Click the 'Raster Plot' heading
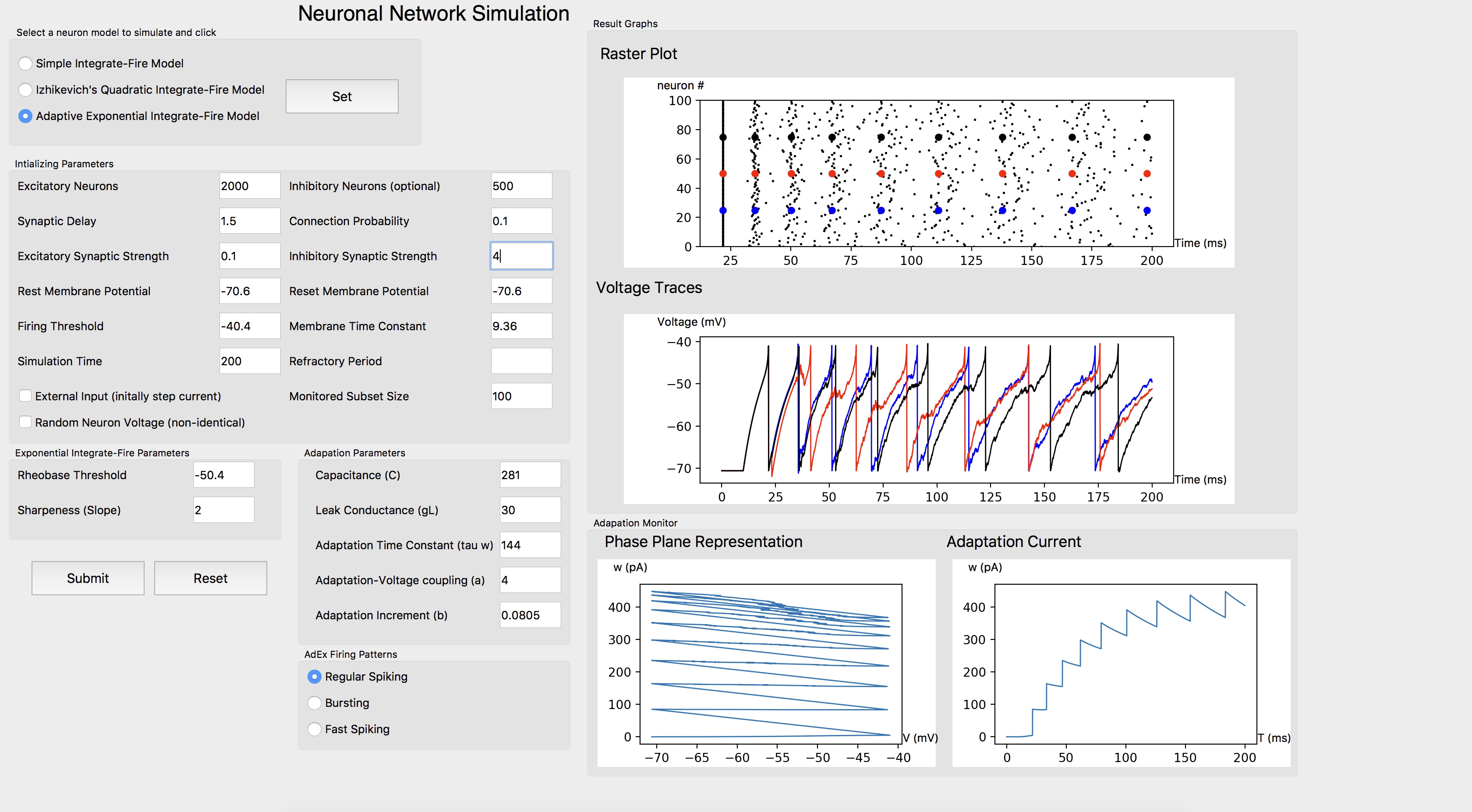1472x812 pixels. tap(638, 54)
